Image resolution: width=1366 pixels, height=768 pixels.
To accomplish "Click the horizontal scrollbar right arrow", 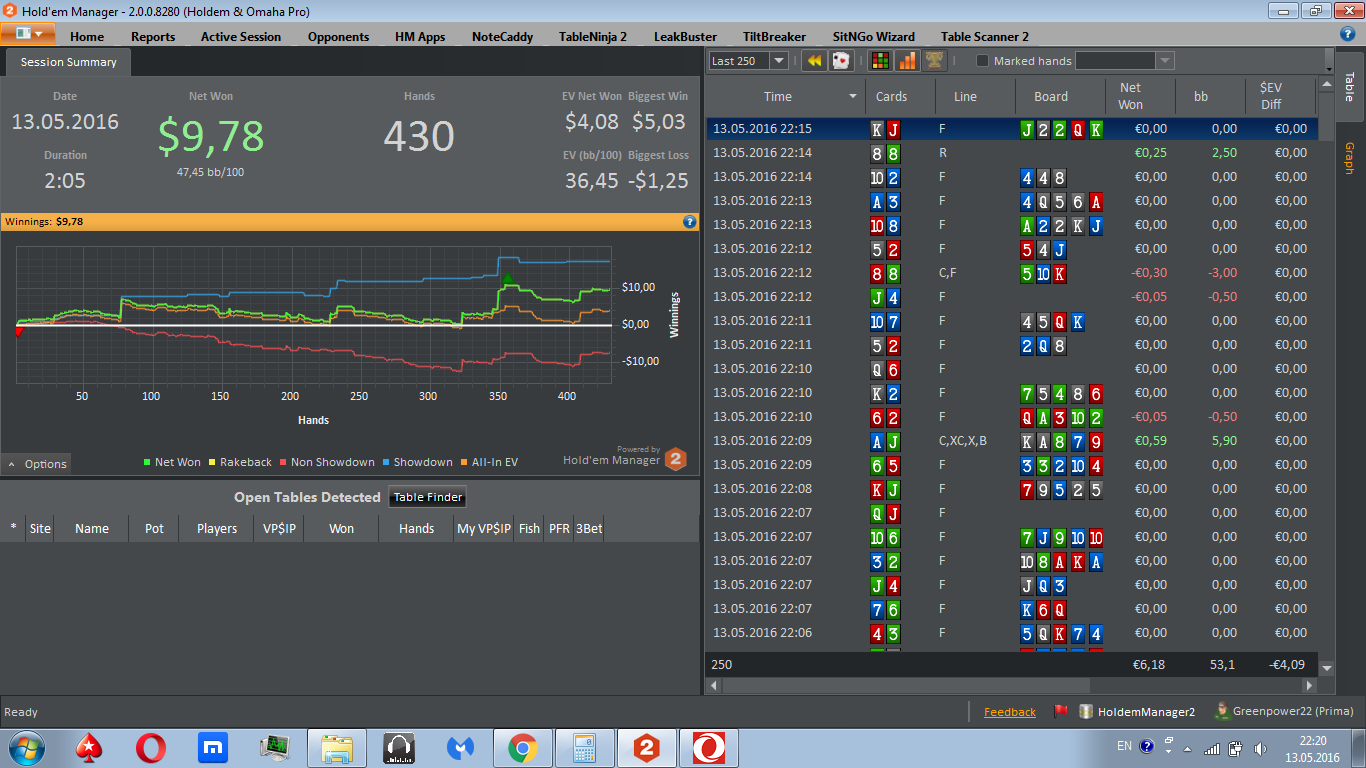I will pos(1310,686).
